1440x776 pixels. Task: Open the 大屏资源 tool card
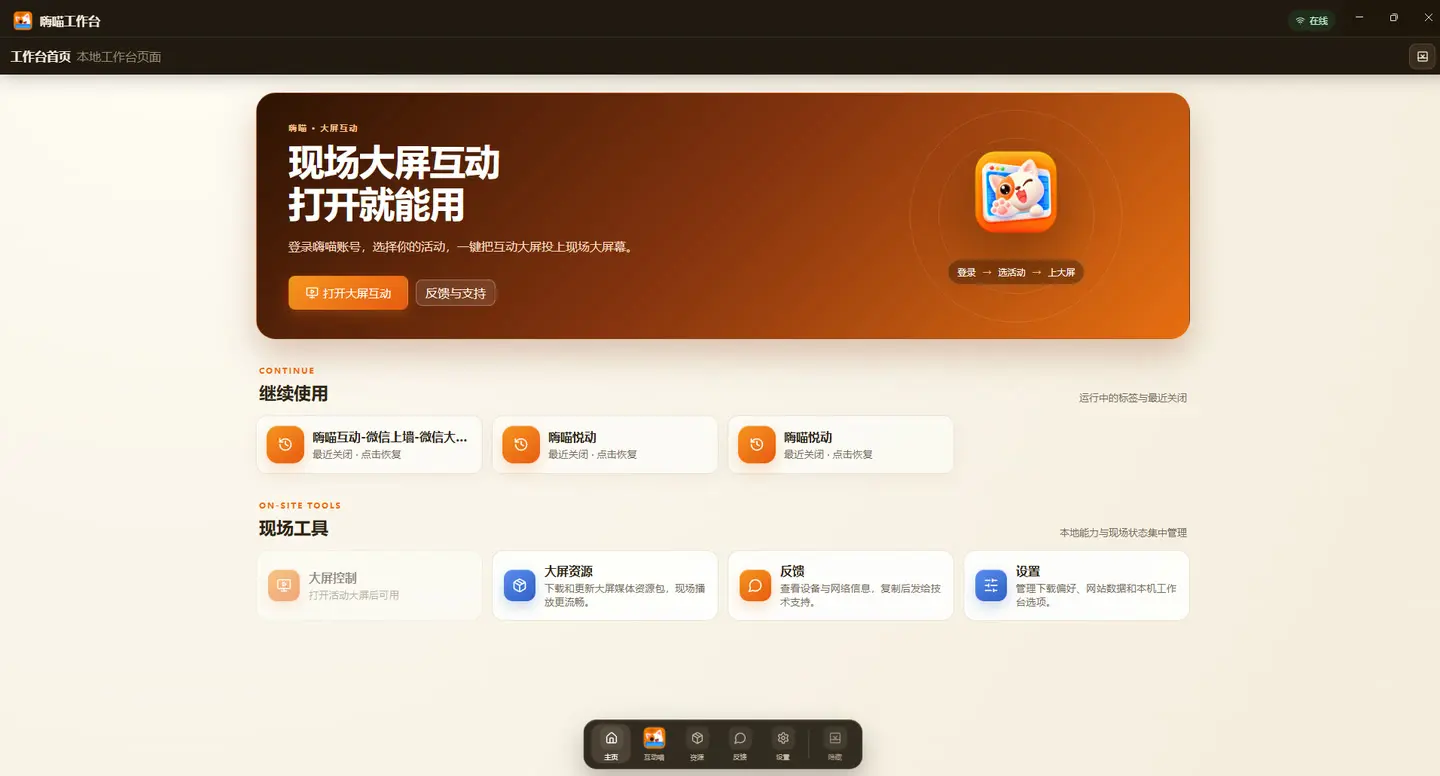[x=605, y=585]
